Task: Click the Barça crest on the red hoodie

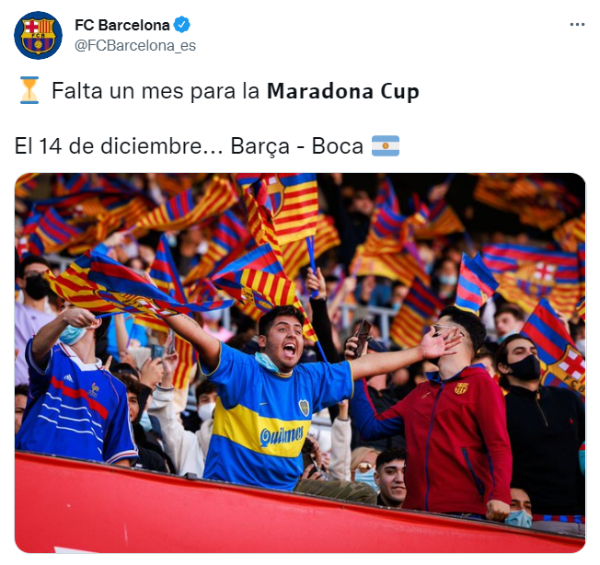Action: tap(461, 388)
